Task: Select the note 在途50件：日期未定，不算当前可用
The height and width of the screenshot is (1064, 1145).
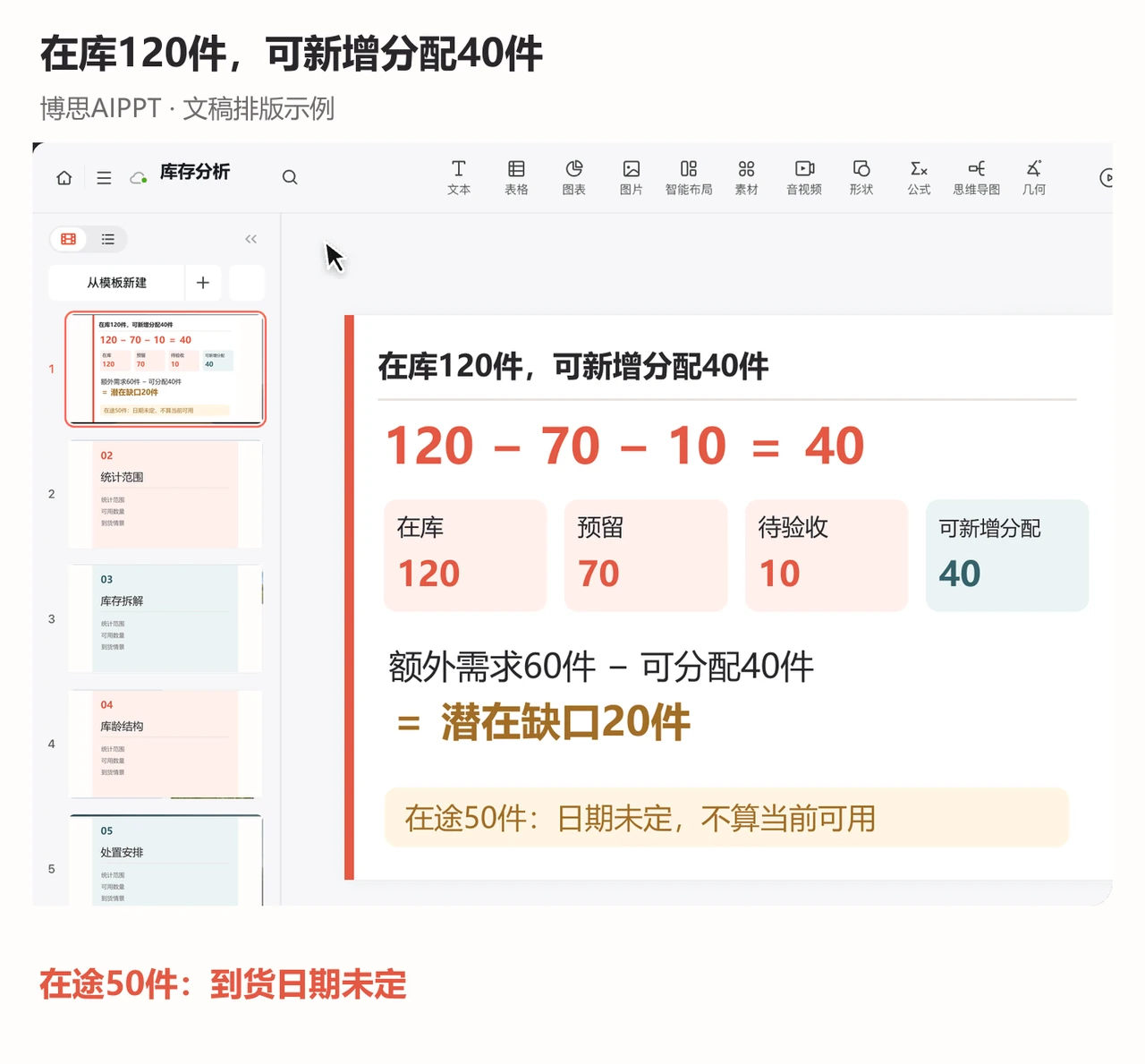Action: [727, 818]
